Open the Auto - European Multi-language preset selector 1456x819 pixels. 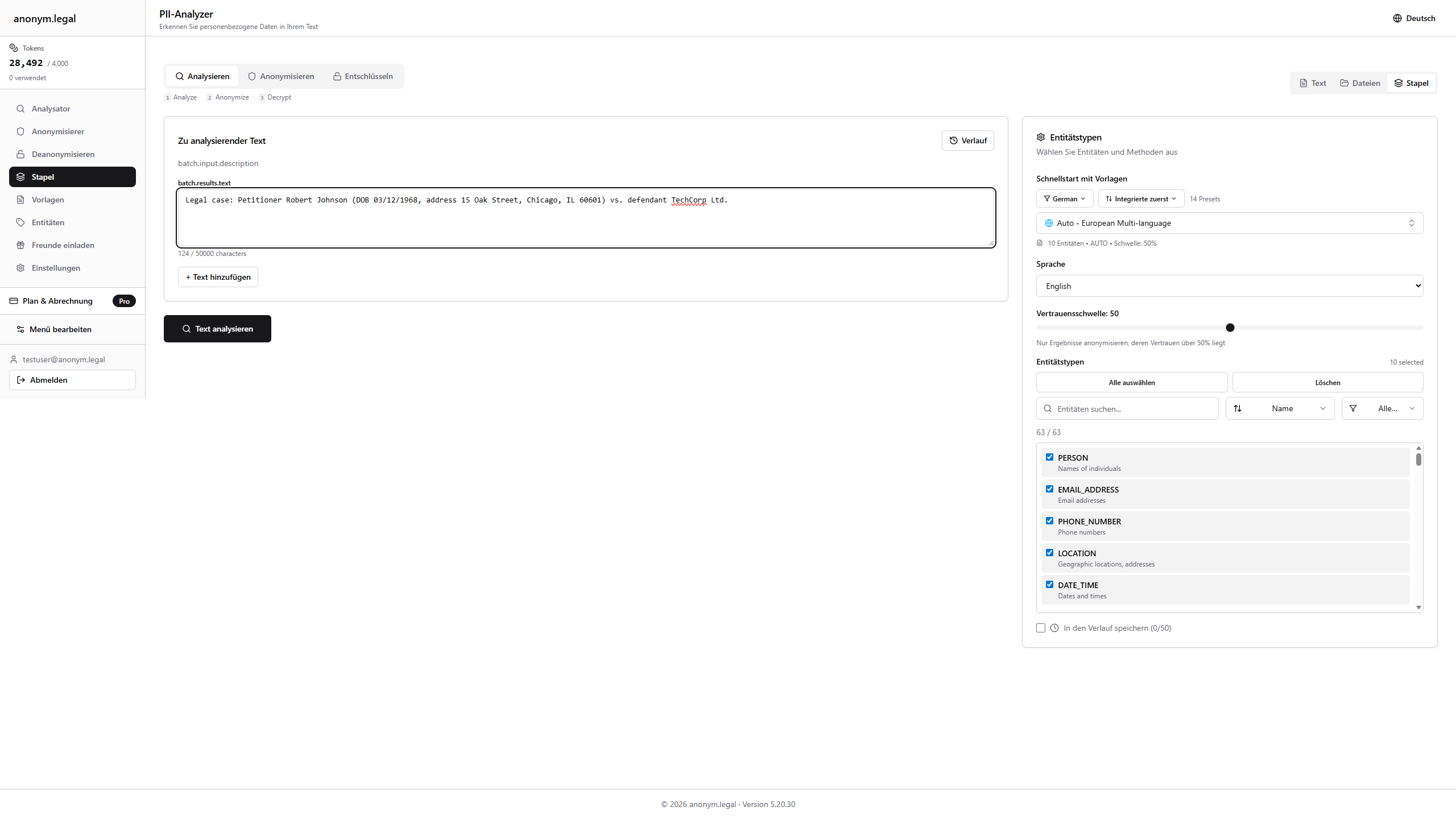point(1229,222)
